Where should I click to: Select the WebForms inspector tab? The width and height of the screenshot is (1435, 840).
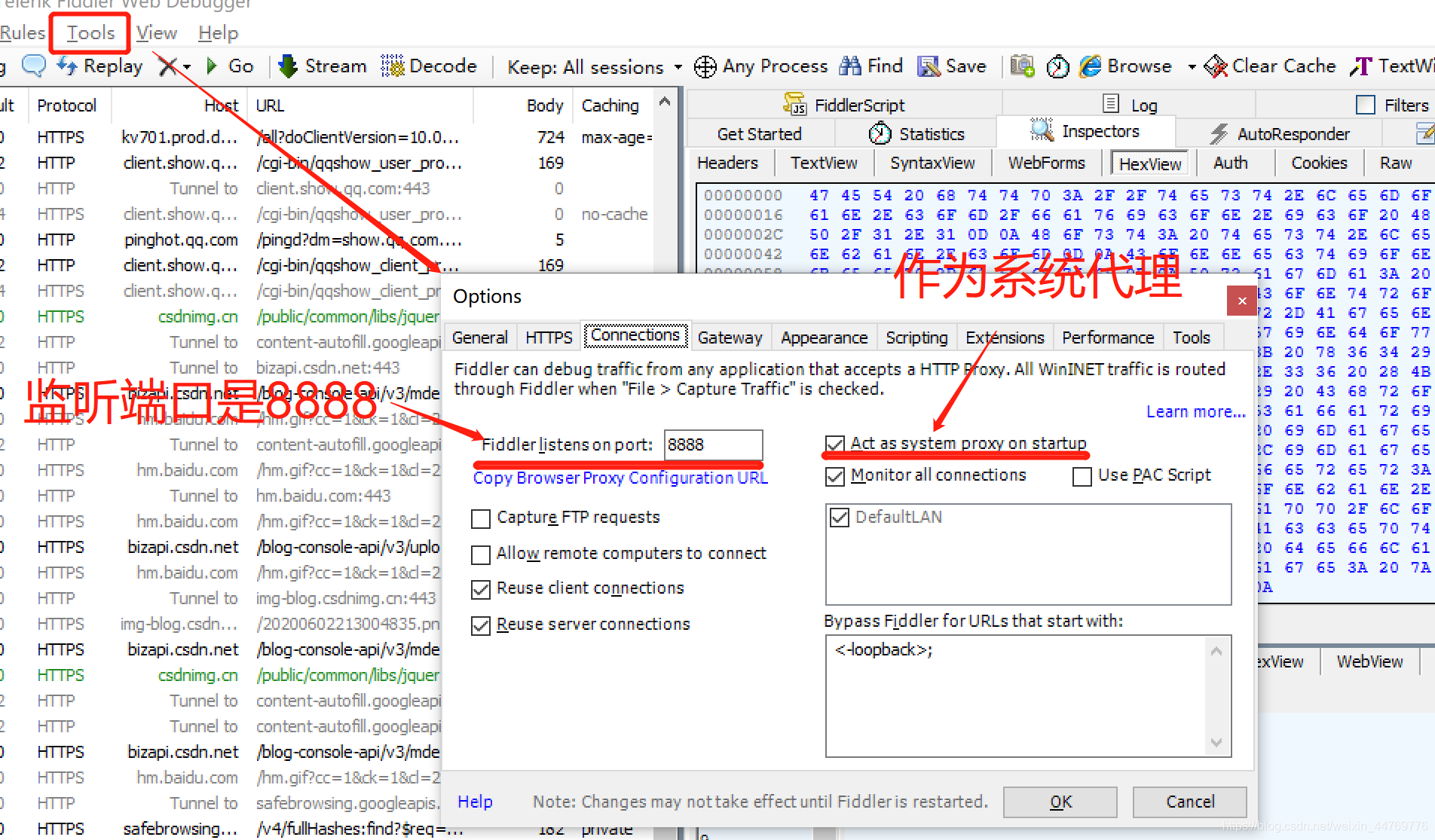point(1047,163)
